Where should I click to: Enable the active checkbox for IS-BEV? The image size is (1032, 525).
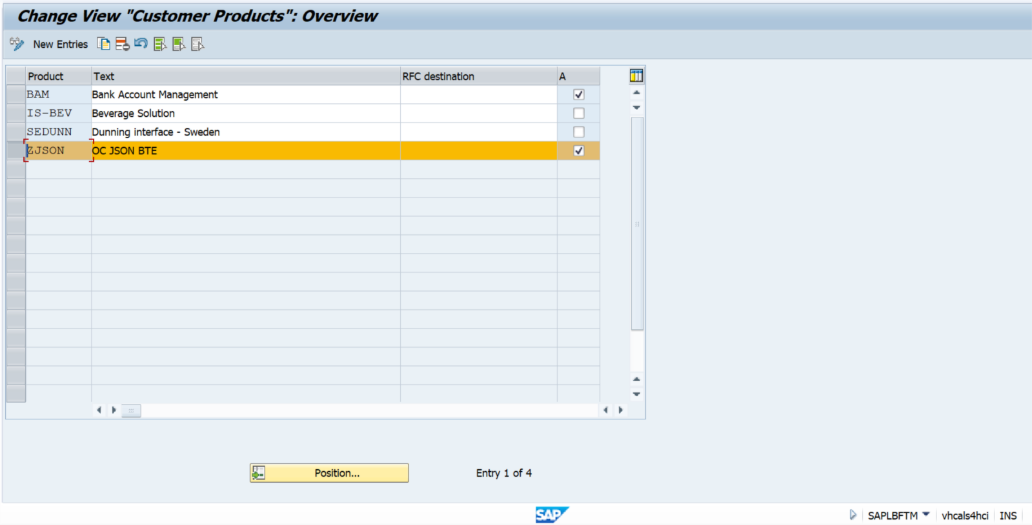[x=578, y=114]
